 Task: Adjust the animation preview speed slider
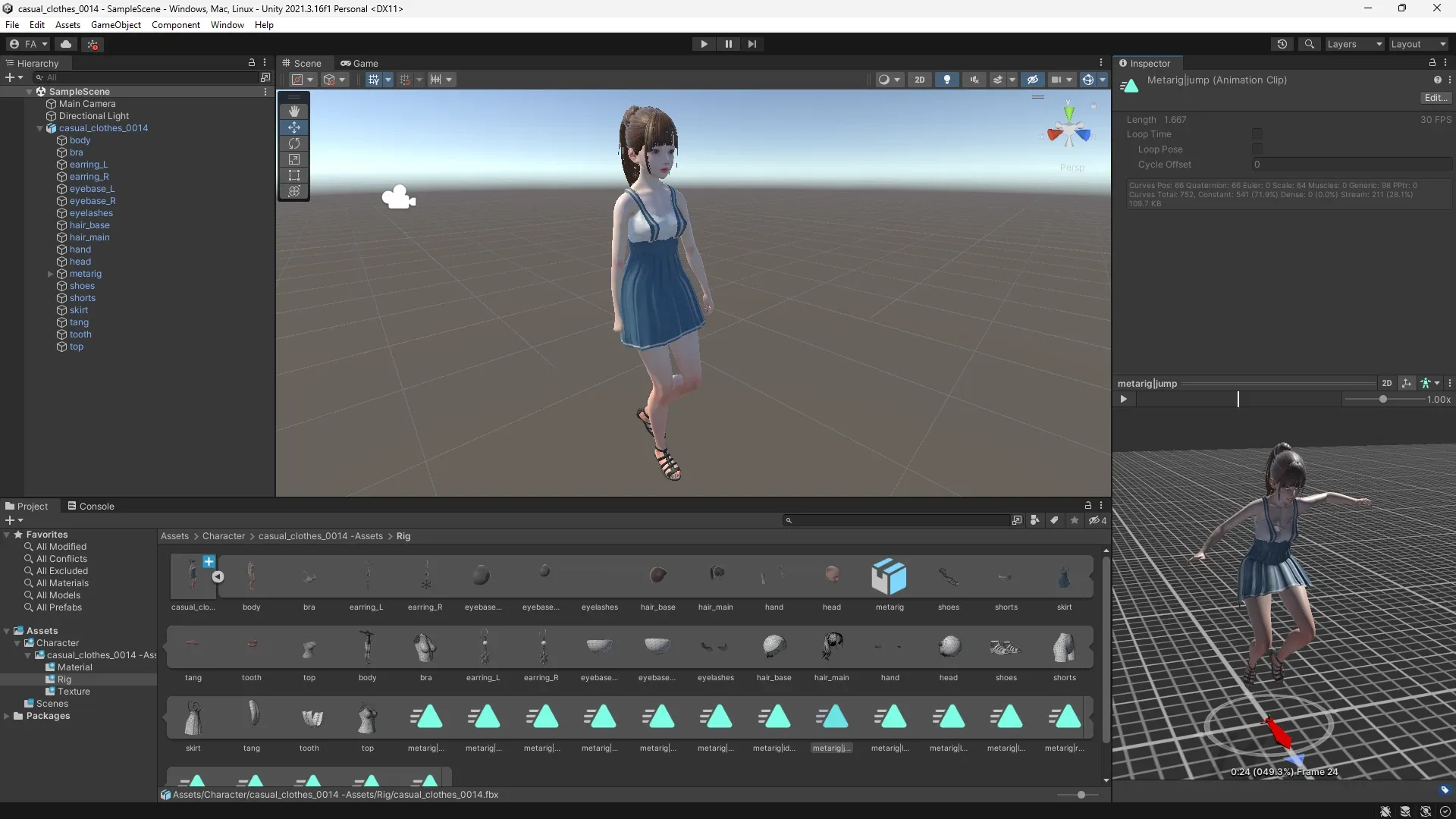tap(1384, 400)
